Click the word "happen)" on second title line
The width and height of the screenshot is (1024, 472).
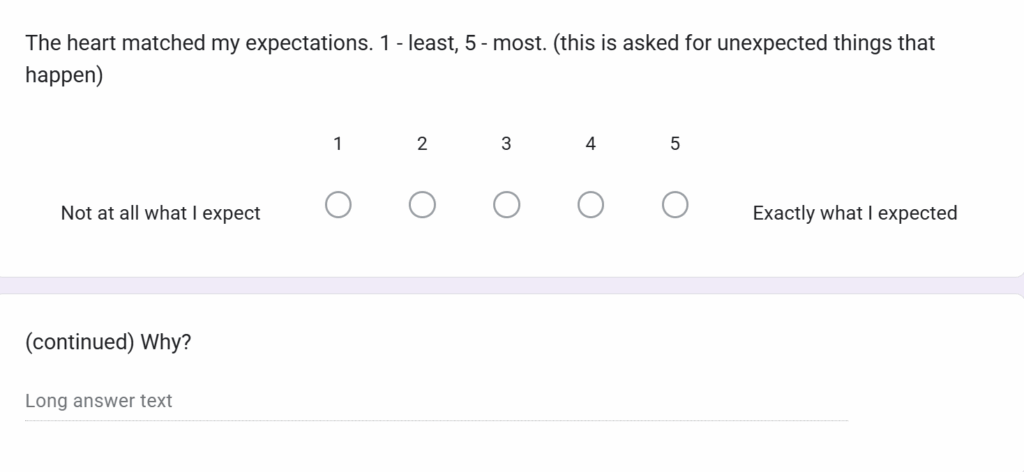tap(64, 75)
